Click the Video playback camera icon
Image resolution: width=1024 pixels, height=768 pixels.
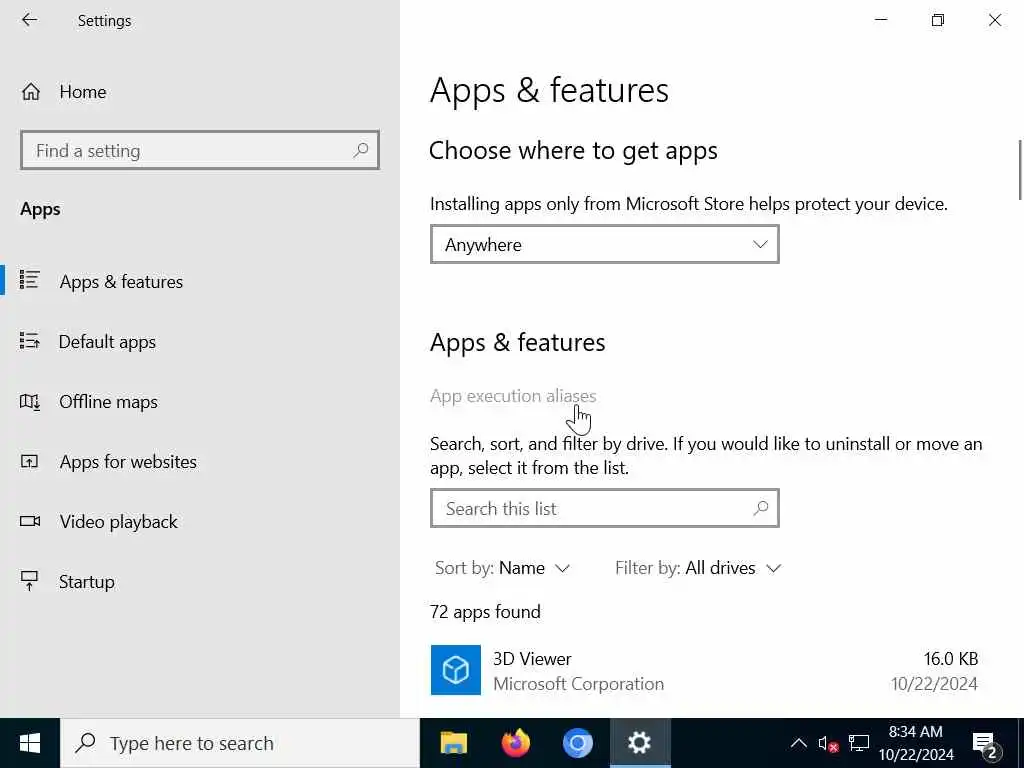(29, 520)
